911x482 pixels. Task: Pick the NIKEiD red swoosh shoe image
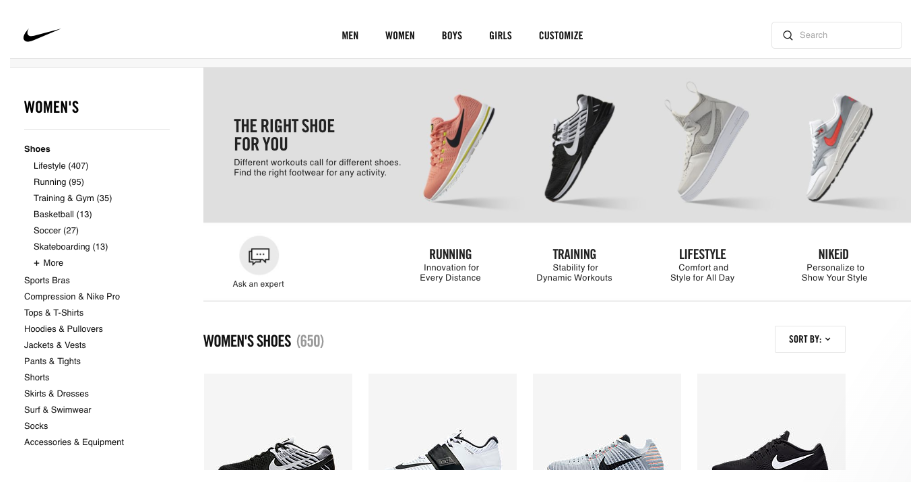840,148
